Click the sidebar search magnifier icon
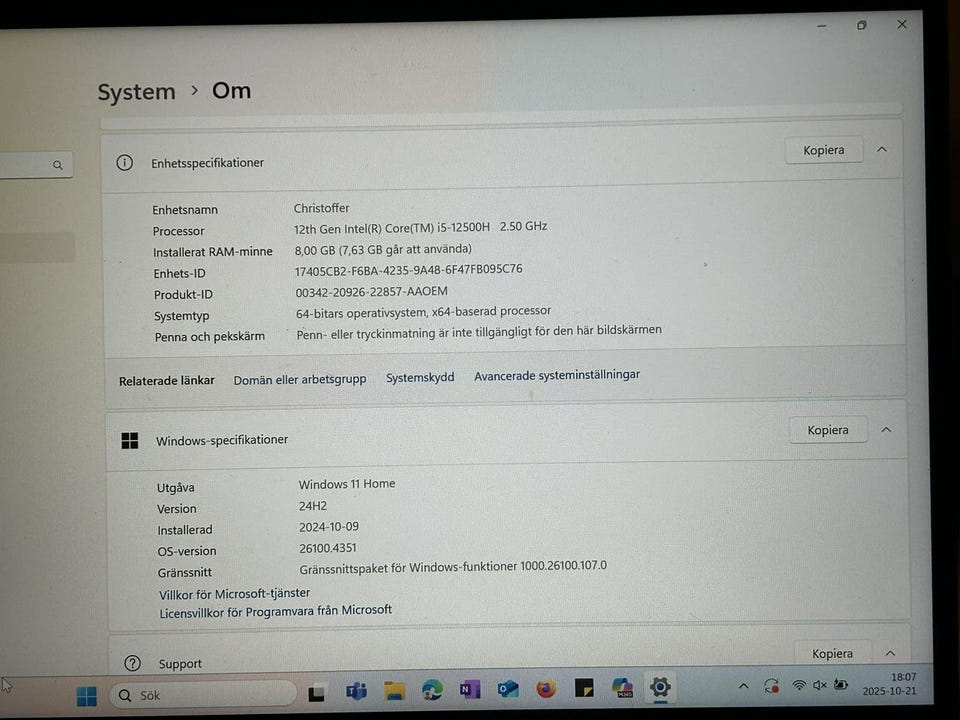 point(58,165)
